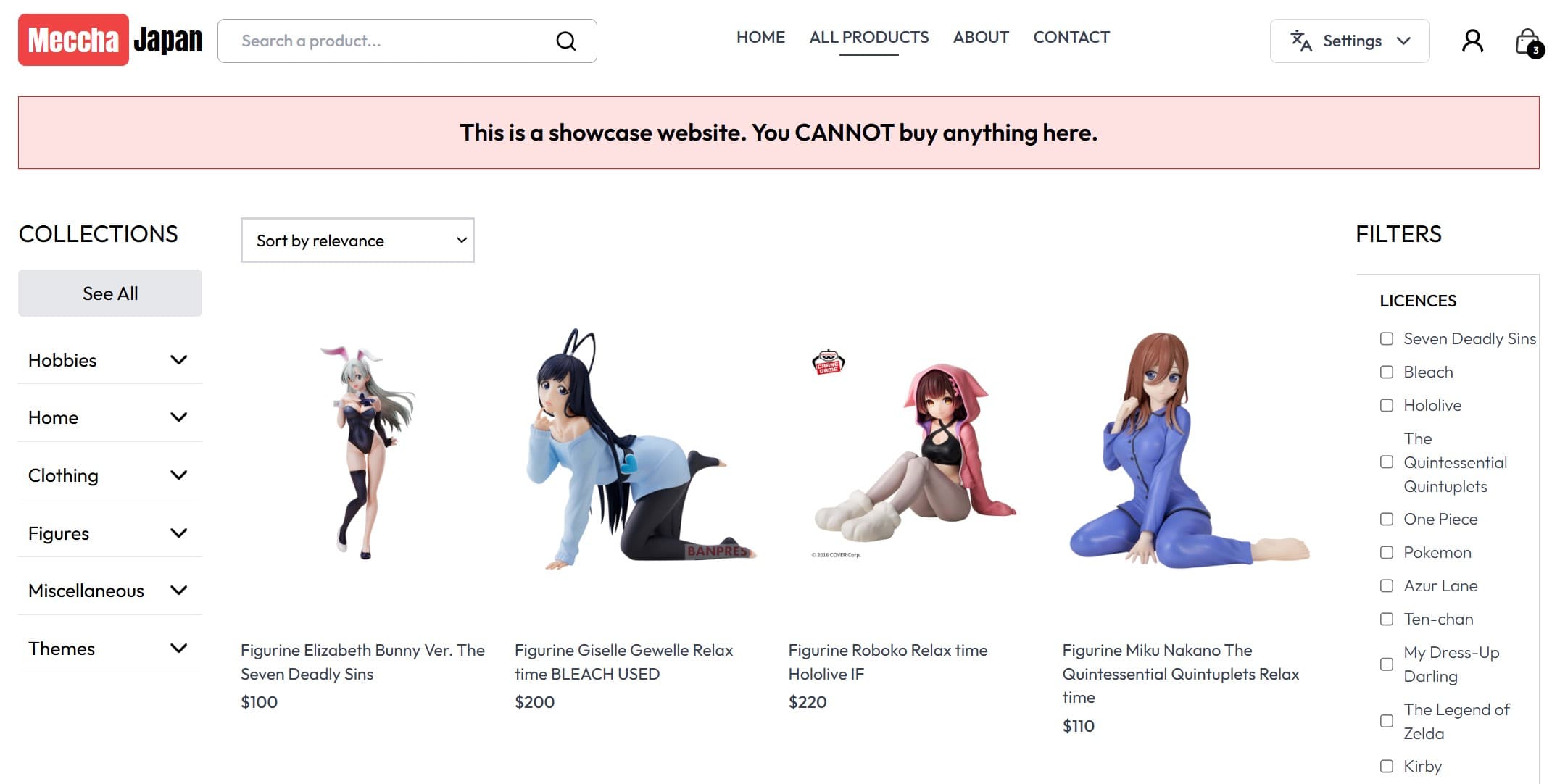Expand Themes collection chevron
Image resolution: width=1552 pixels, height=784 pixels.
(178, 648)
